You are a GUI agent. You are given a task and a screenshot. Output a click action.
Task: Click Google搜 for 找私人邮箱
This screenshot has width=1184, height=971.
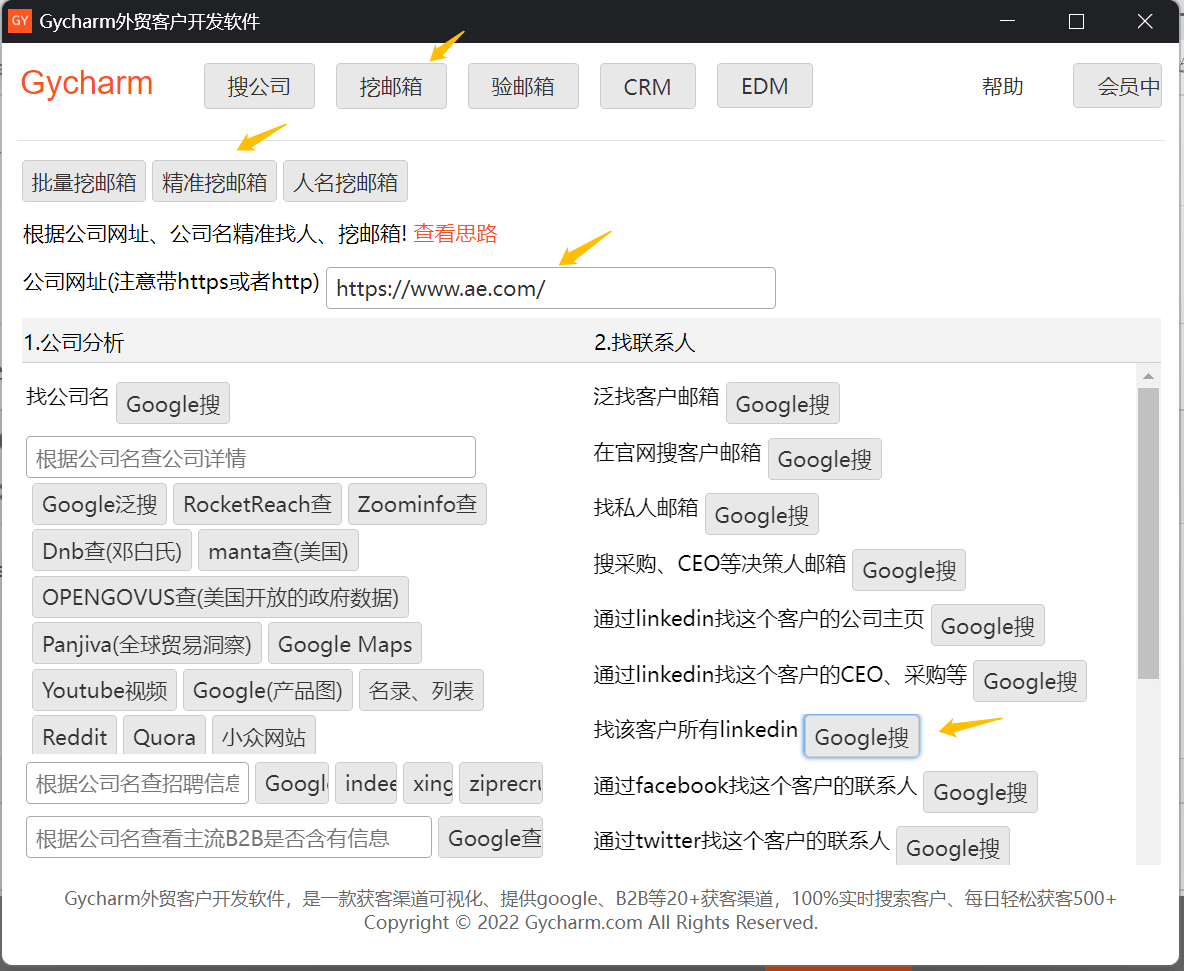[762, 514]
